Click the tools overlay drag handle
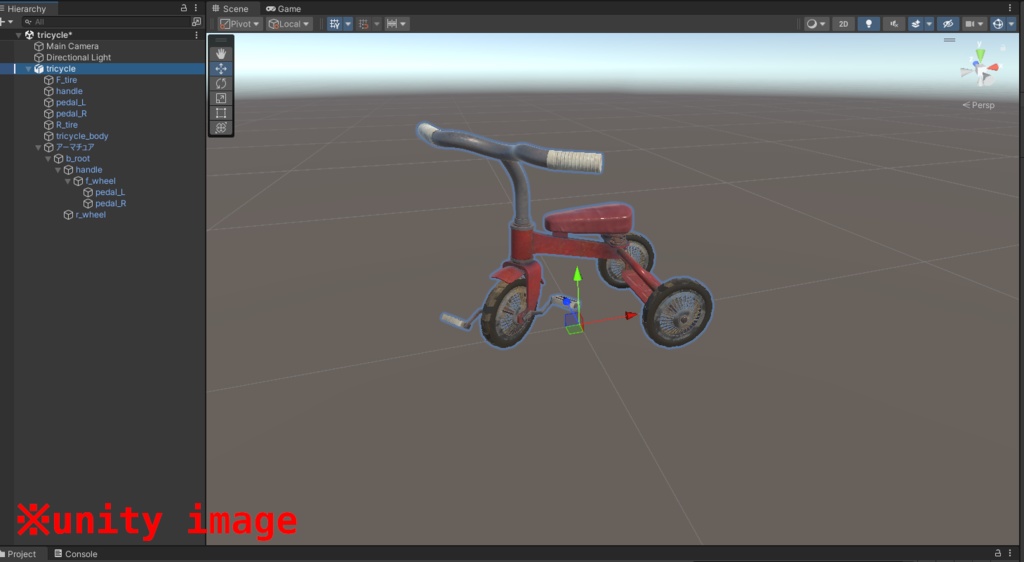The width and height of the screenshot is (1024, 562). click(221, 40)
